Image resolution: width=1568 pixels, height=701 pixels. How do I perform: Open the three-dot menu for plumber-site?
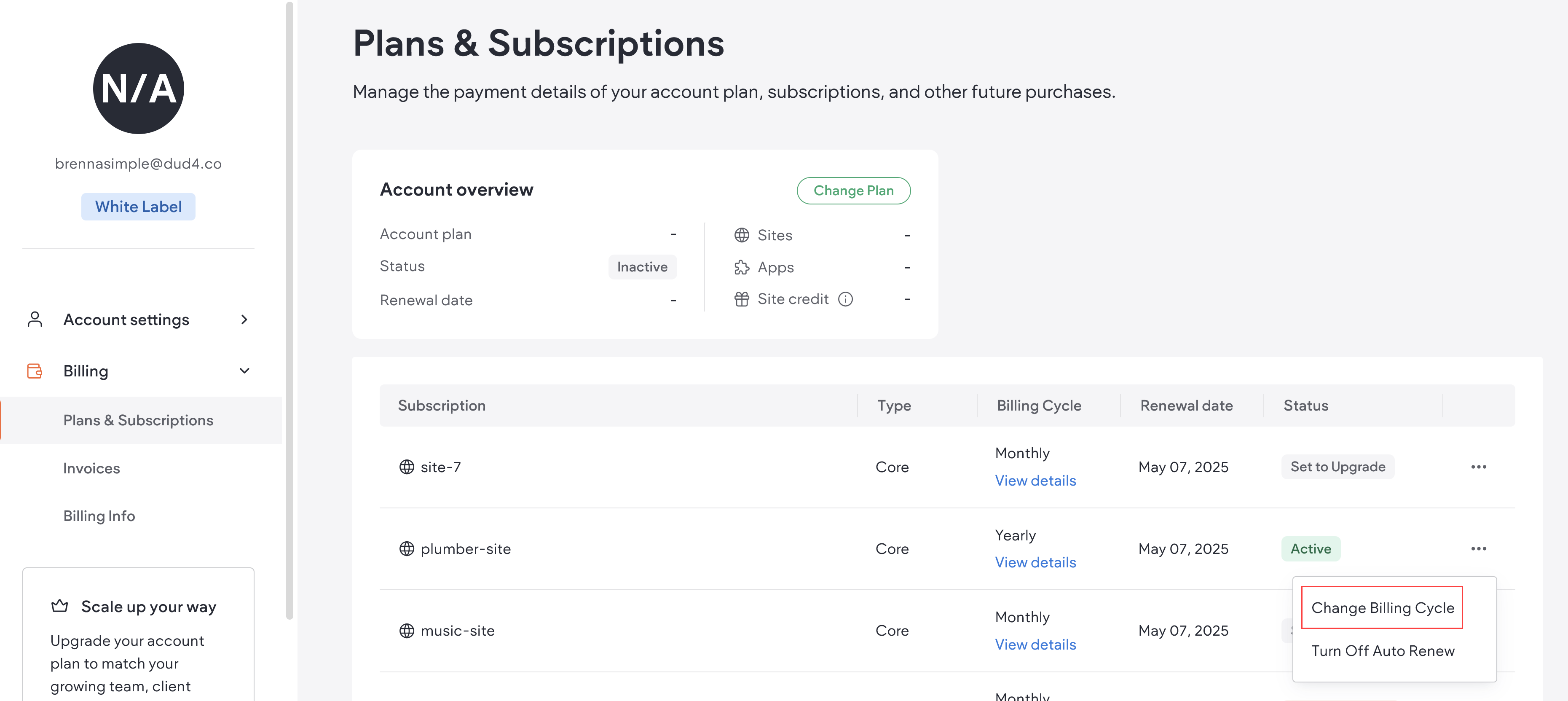click(x=1479, y=549)
